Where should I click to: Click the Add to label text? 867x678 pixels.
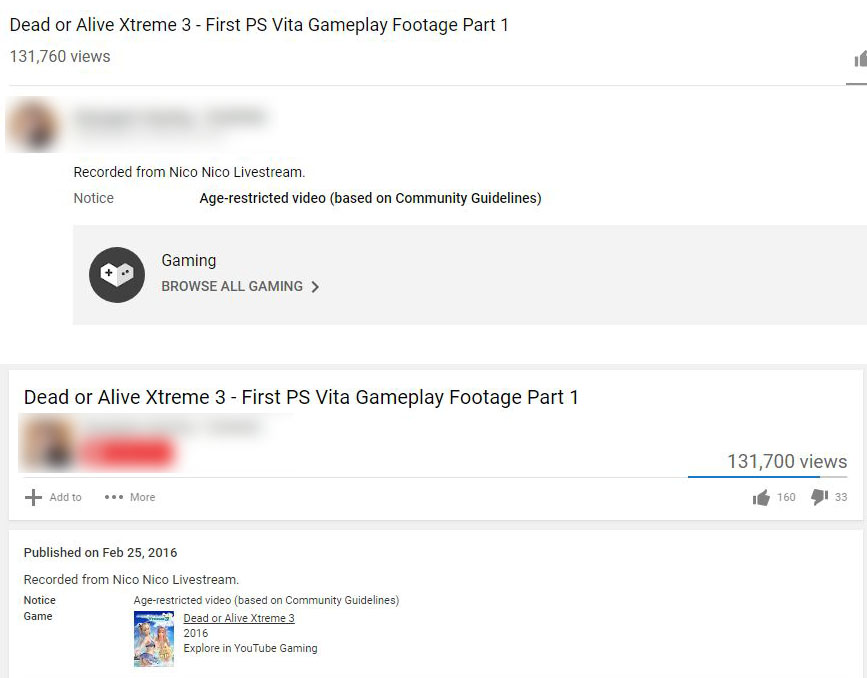tap(65, 497)
